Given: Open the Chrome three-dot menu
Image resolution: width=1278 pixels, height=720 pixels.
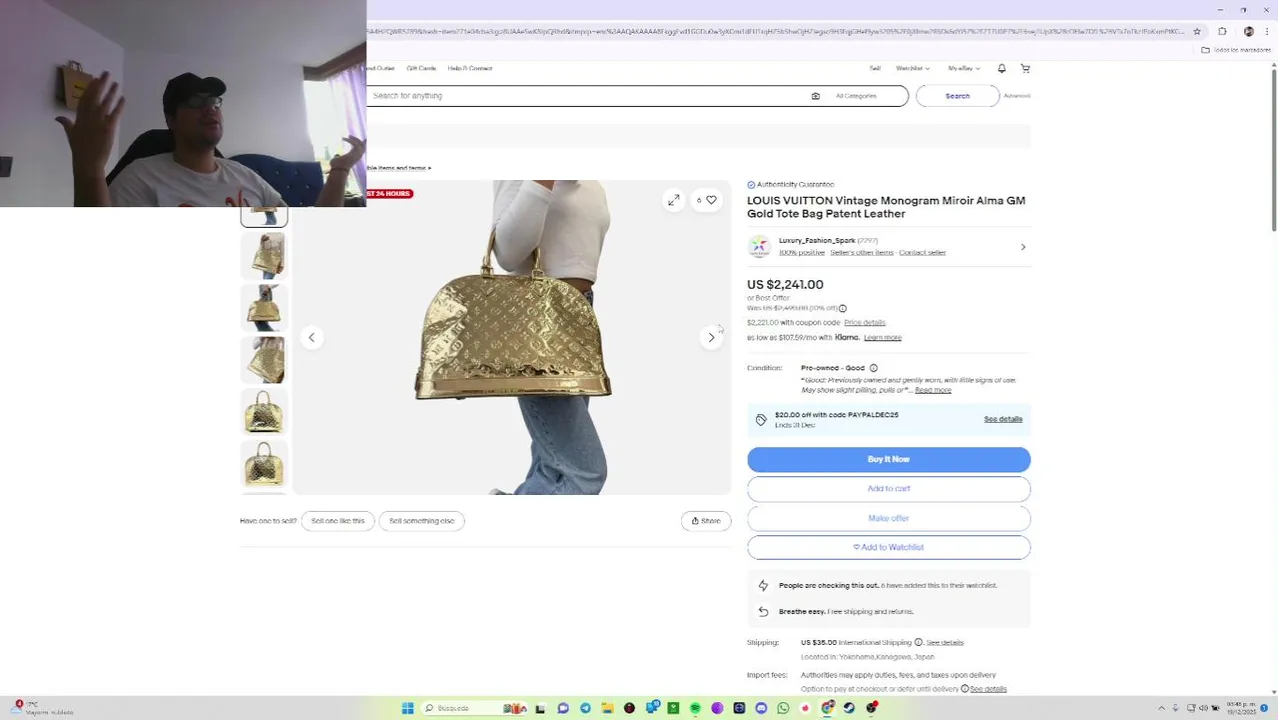Looking at the screenshot, I should click(1266, 31).
